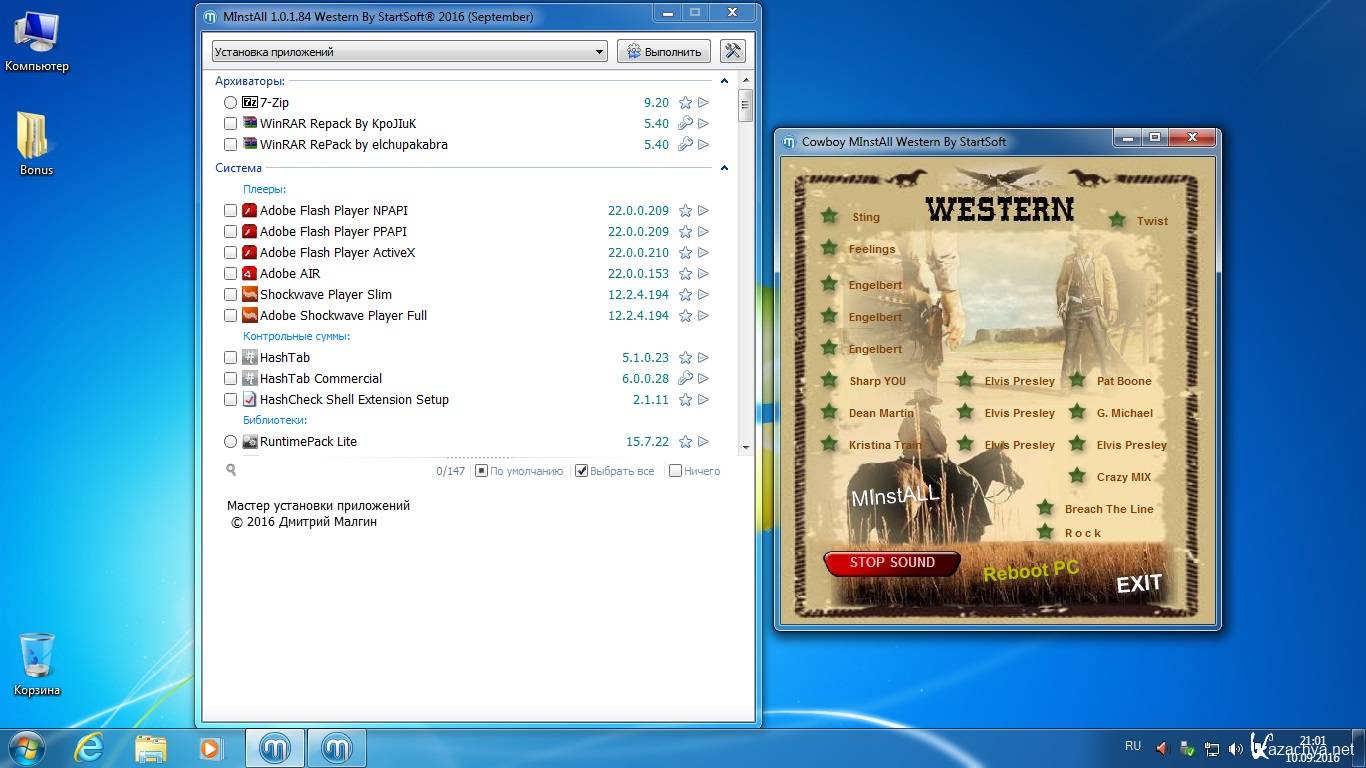Open Internet Explorer from the taskbar

(89, 747)
